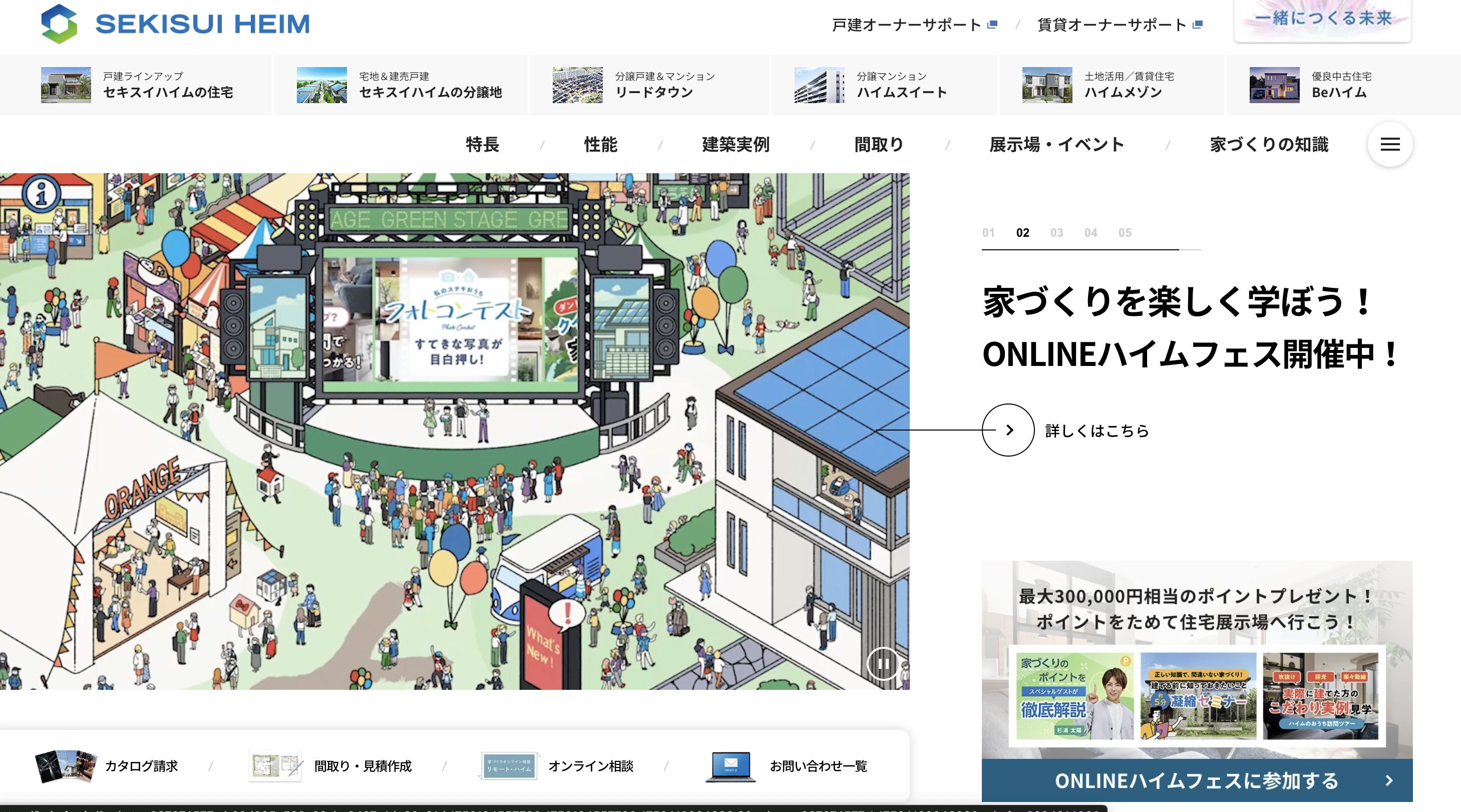Click the お問い合わせ一覧 link
The width and height of the screenshot is (1461, 812).
(x=819, y=766)
